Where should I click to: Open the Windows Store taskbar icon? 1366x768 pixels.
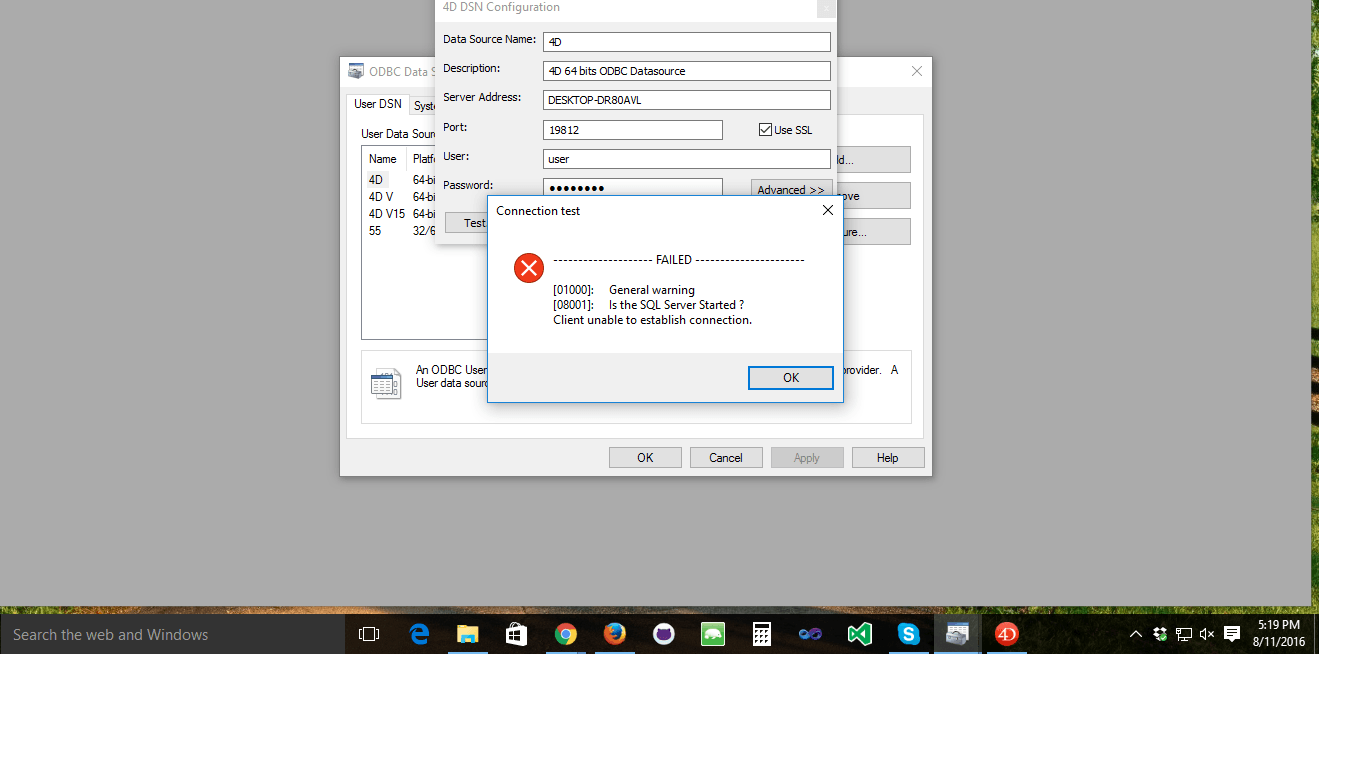coord(517,634)
